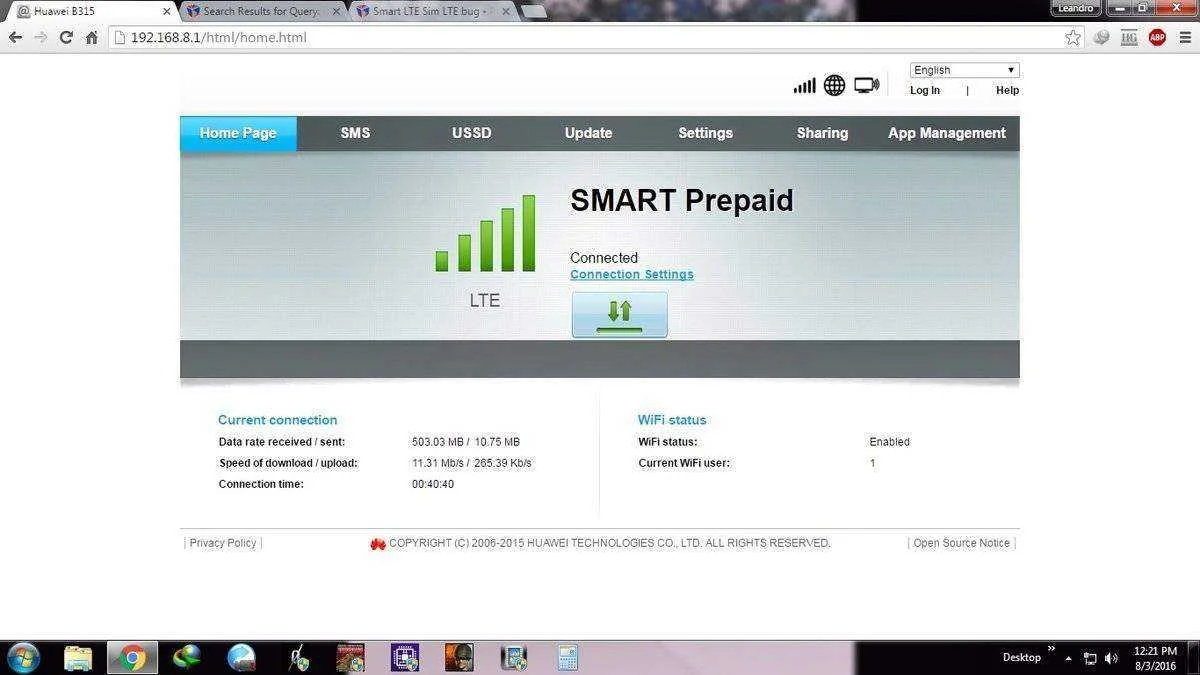Viewport: 1200px width, 675px height.
Task: Click the browser back arrow
Action: click(15, 37)
